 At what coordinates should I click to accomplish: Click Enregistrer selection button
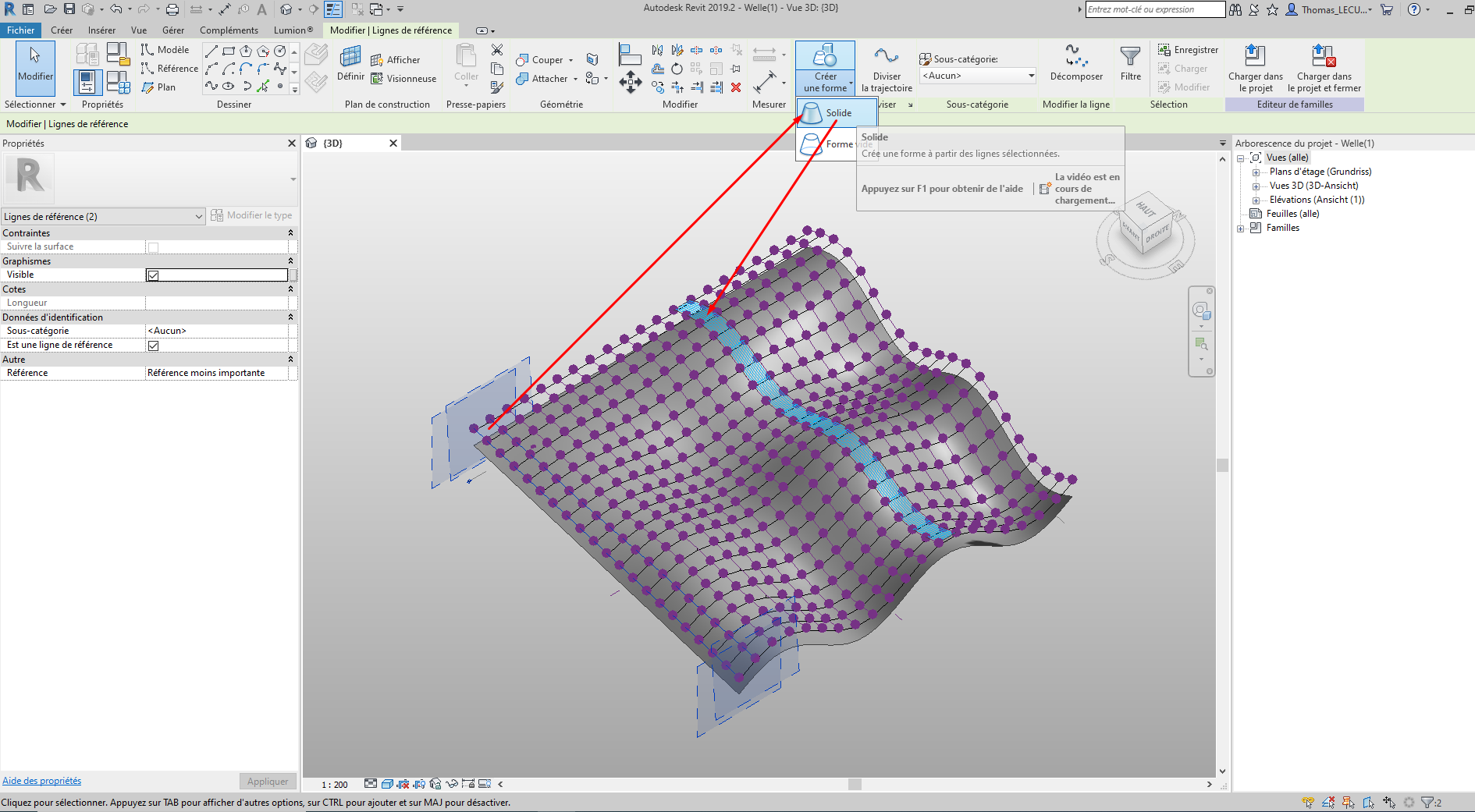coord(1188,50)
